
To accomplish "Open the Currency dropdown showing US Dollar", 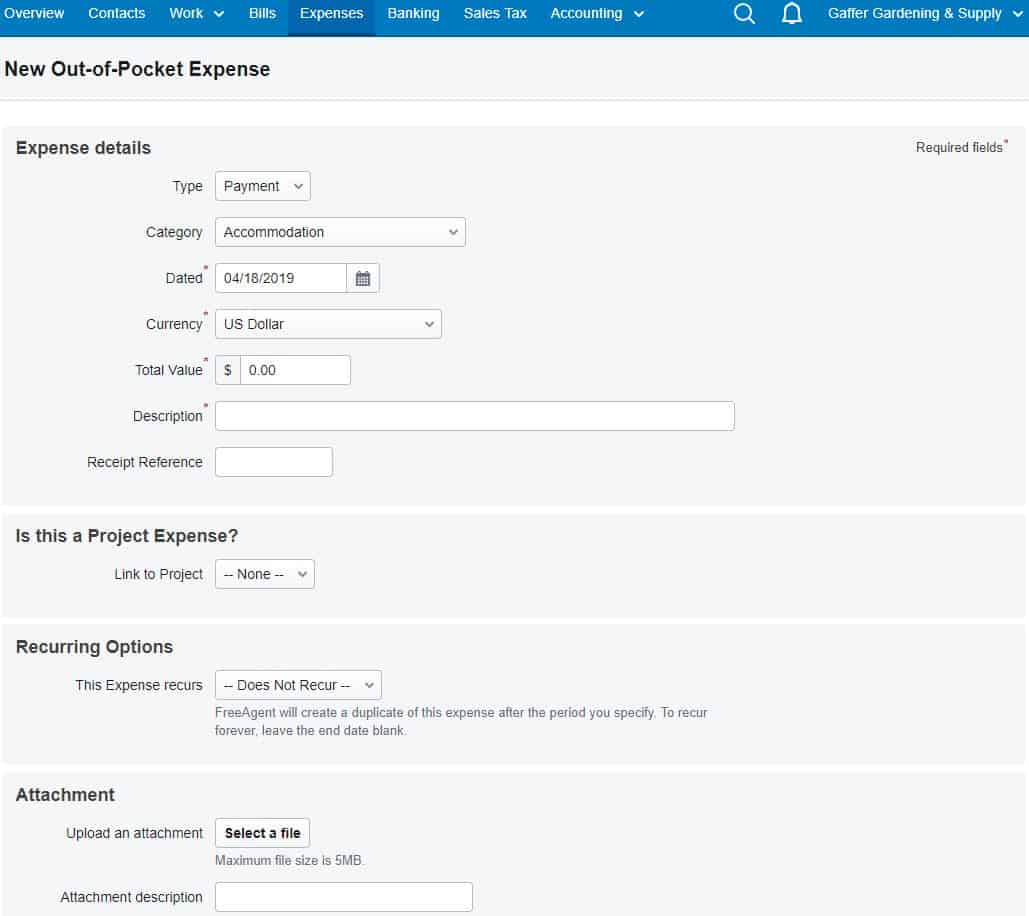I will point(328,324).
